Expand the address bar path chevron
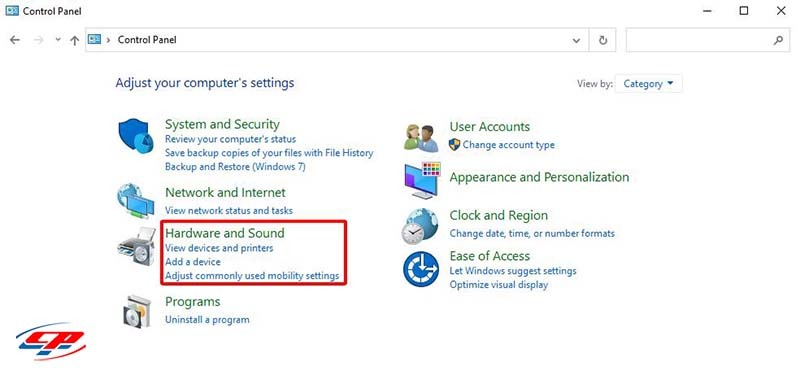 [108, 40]
